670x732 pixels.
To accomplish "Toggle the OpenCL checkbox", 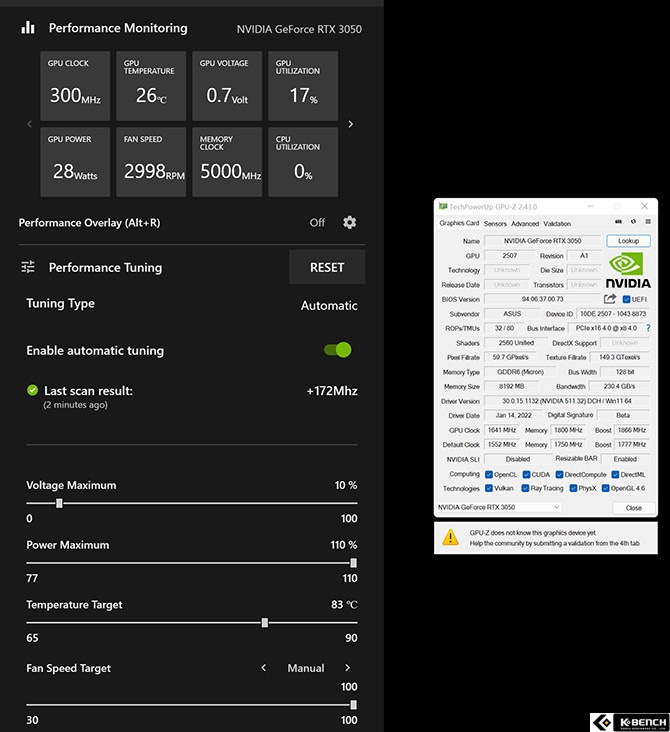I will click(x=489, y=474).
